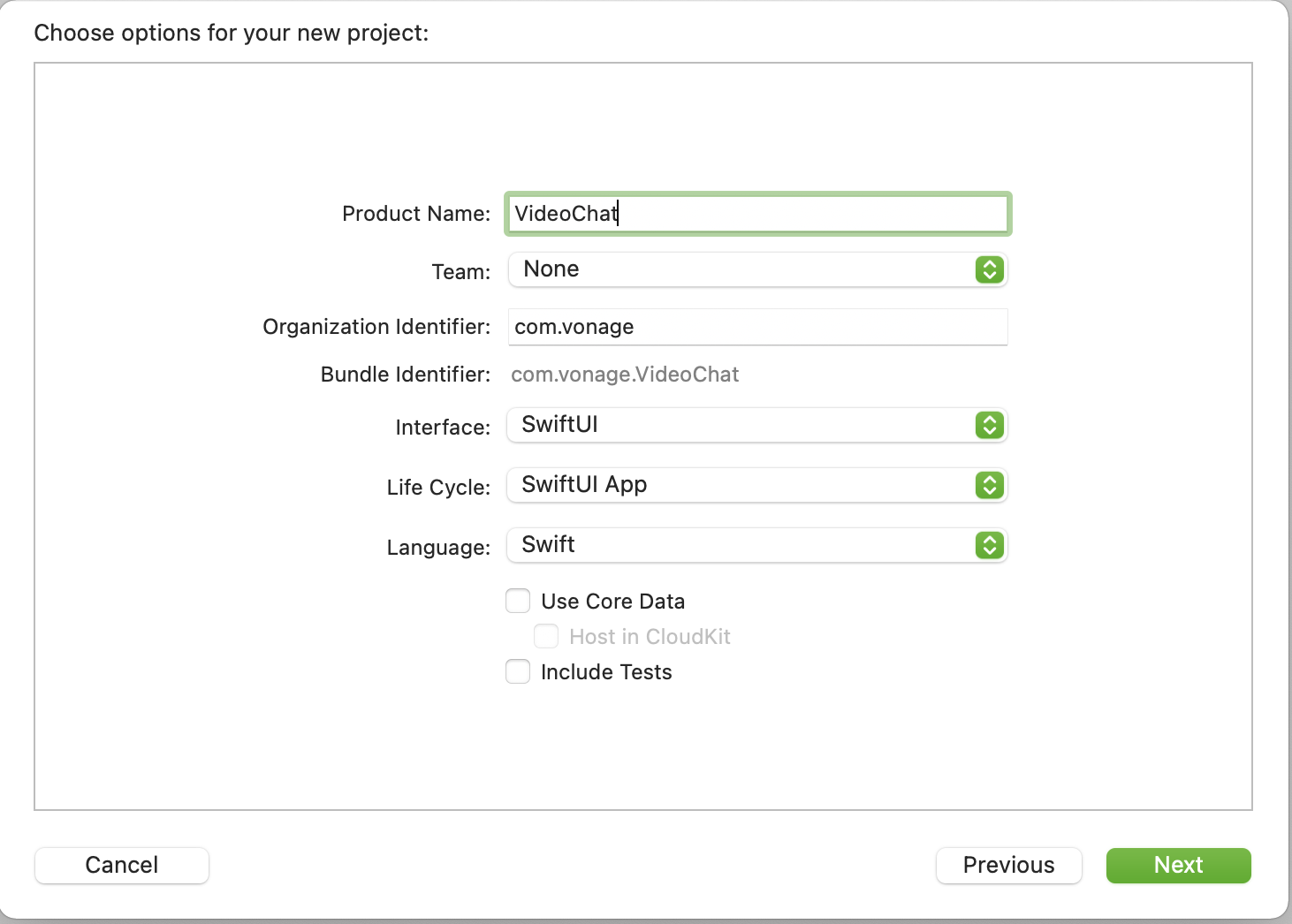Screen dimensions: 1292x924
Task: Expand the Life Cycle SwiftUI App menu
Action: coord(742,485)
